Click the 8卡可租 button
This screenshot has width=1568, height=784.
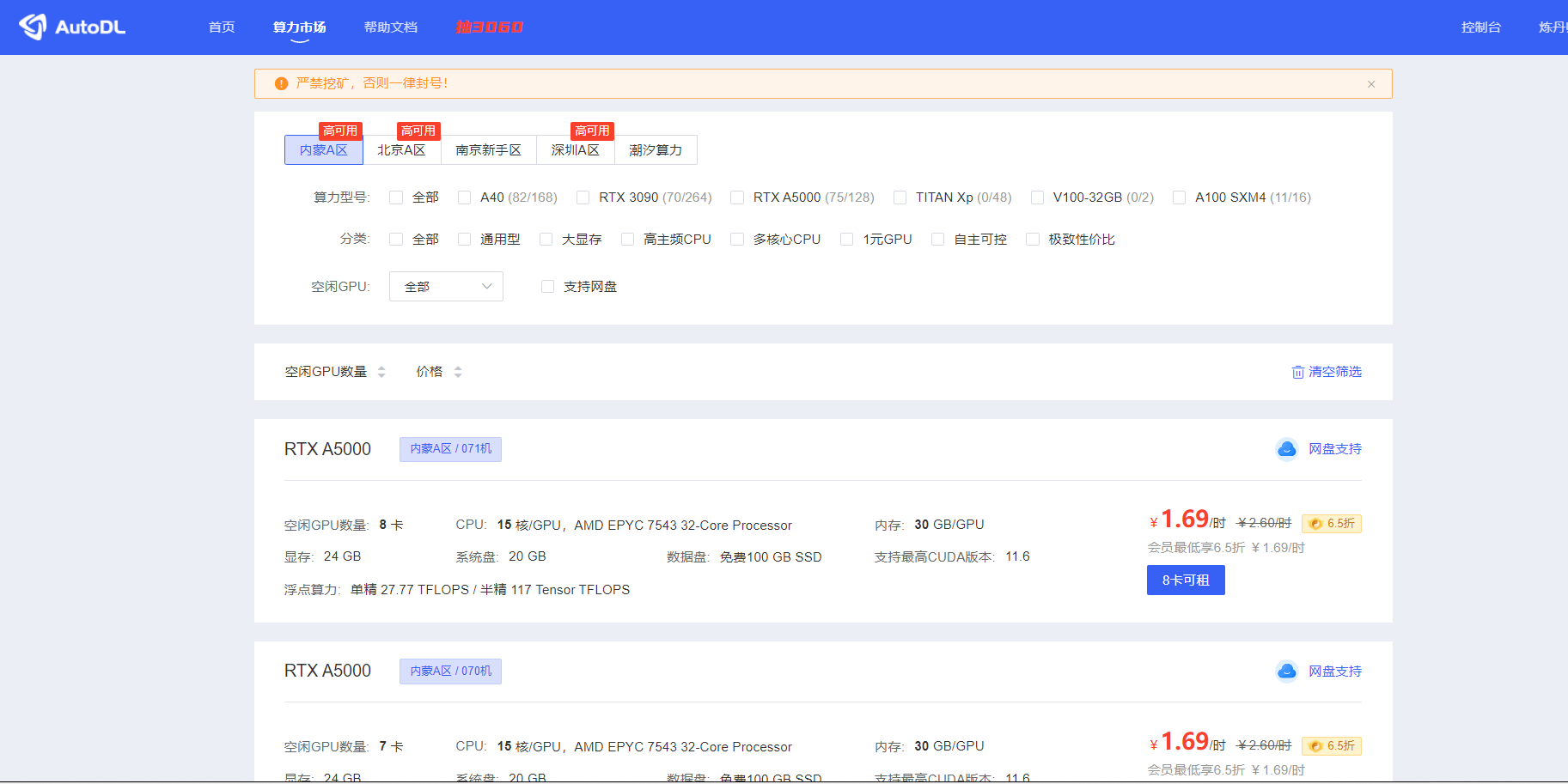(x=1186, y=580)
